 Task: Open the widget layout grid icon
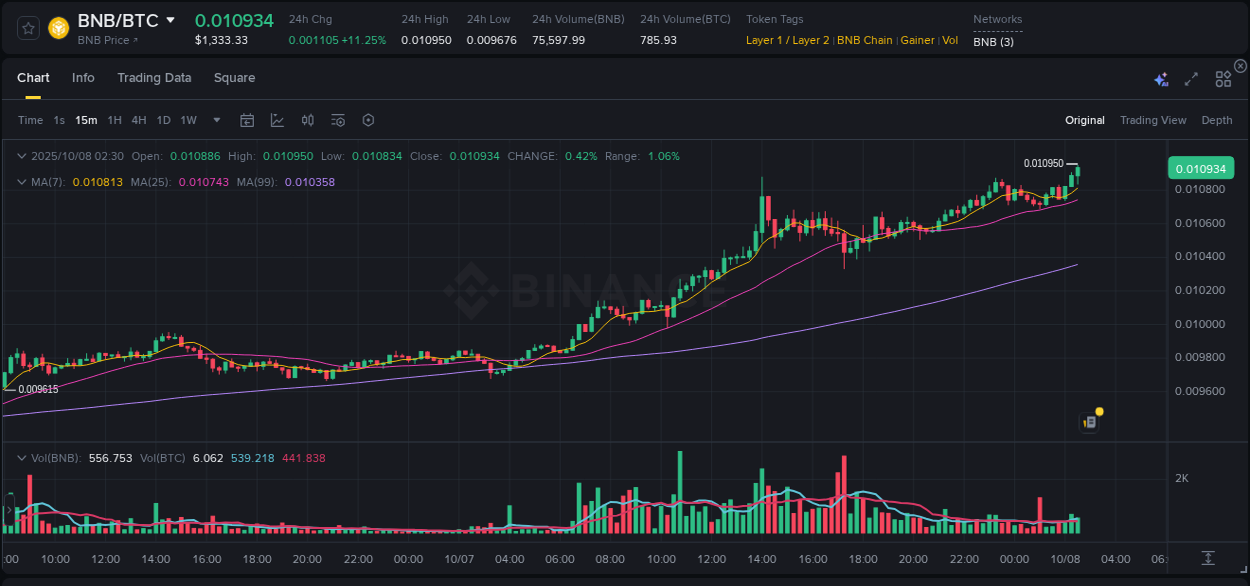(1223, 79)
